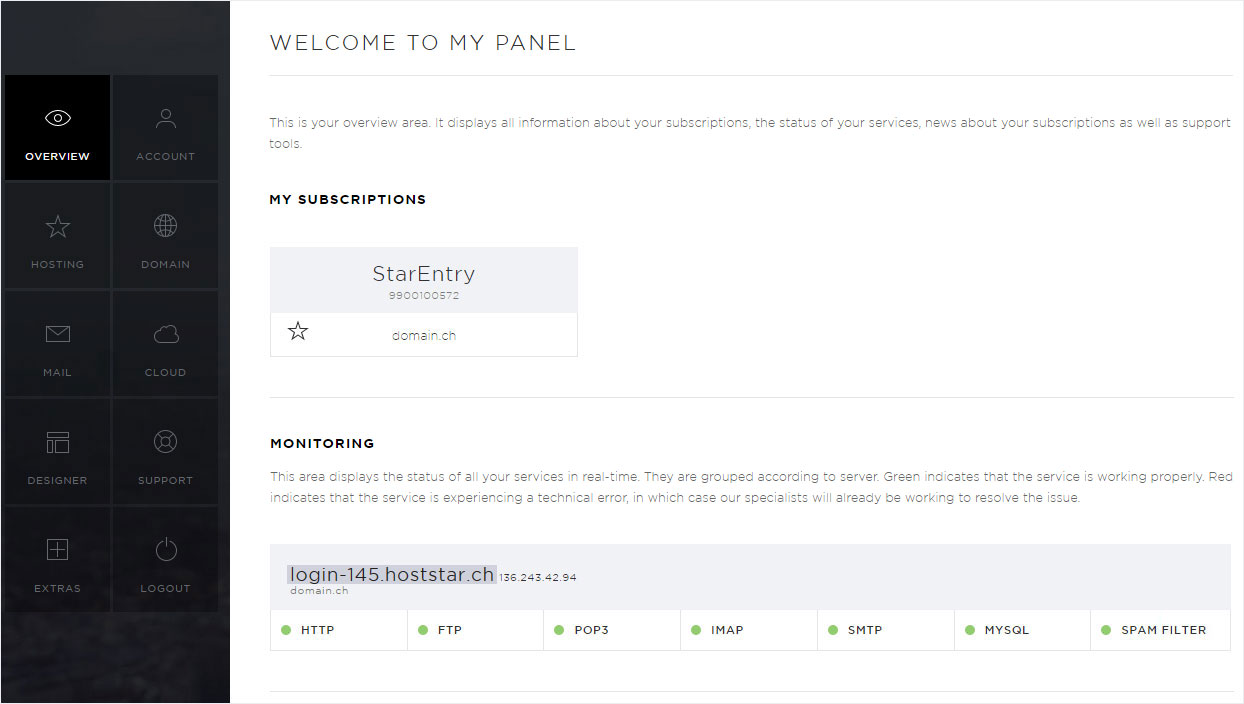Open the Account person icon
The width and height of the screenshot is (1244, 704).
[166, 119]
